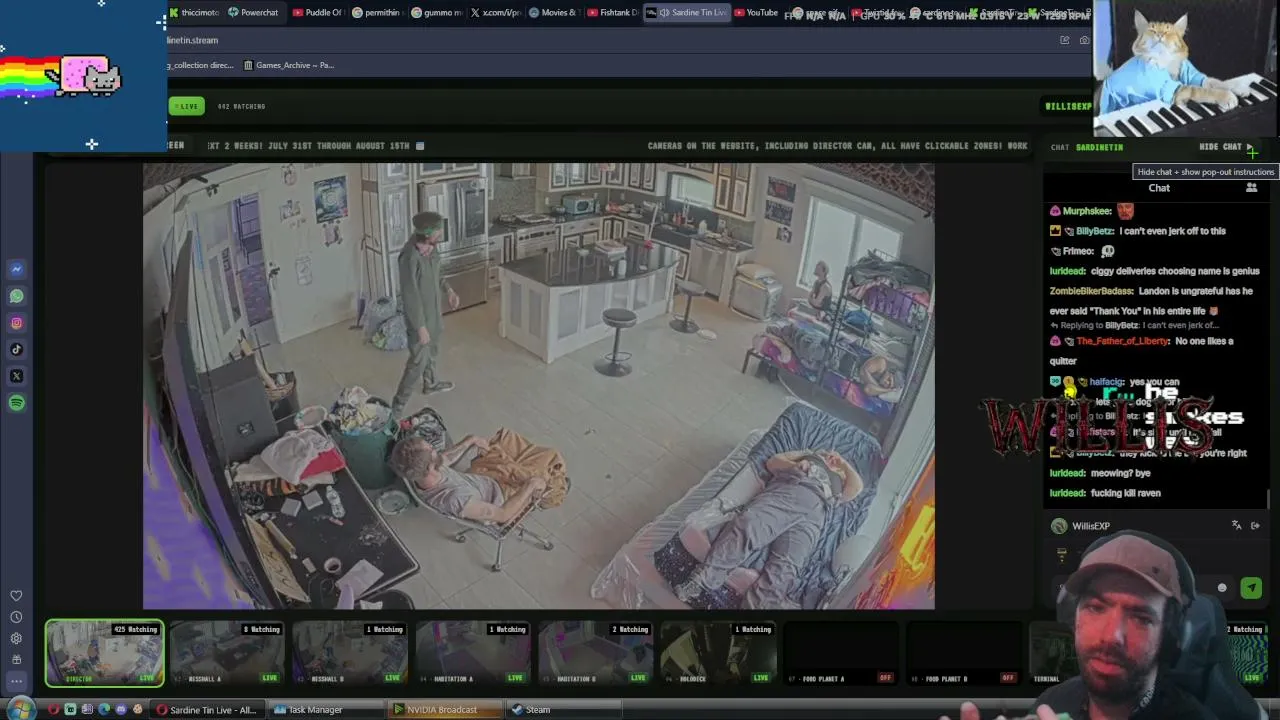
Task: Open X (Twitter) in the browser sidebar
Action: click(16, 376)
